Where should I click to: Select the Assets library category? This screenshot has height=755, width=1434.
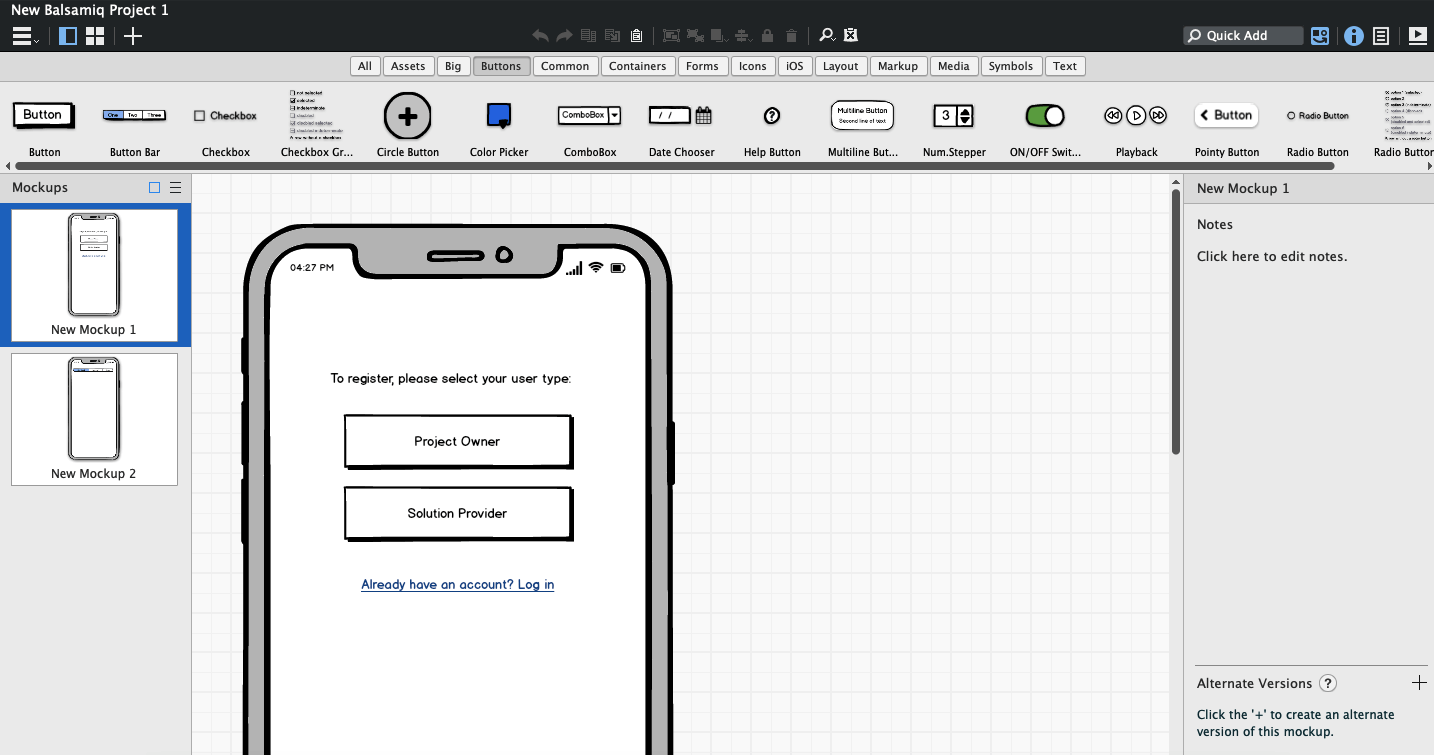(408, 66)
